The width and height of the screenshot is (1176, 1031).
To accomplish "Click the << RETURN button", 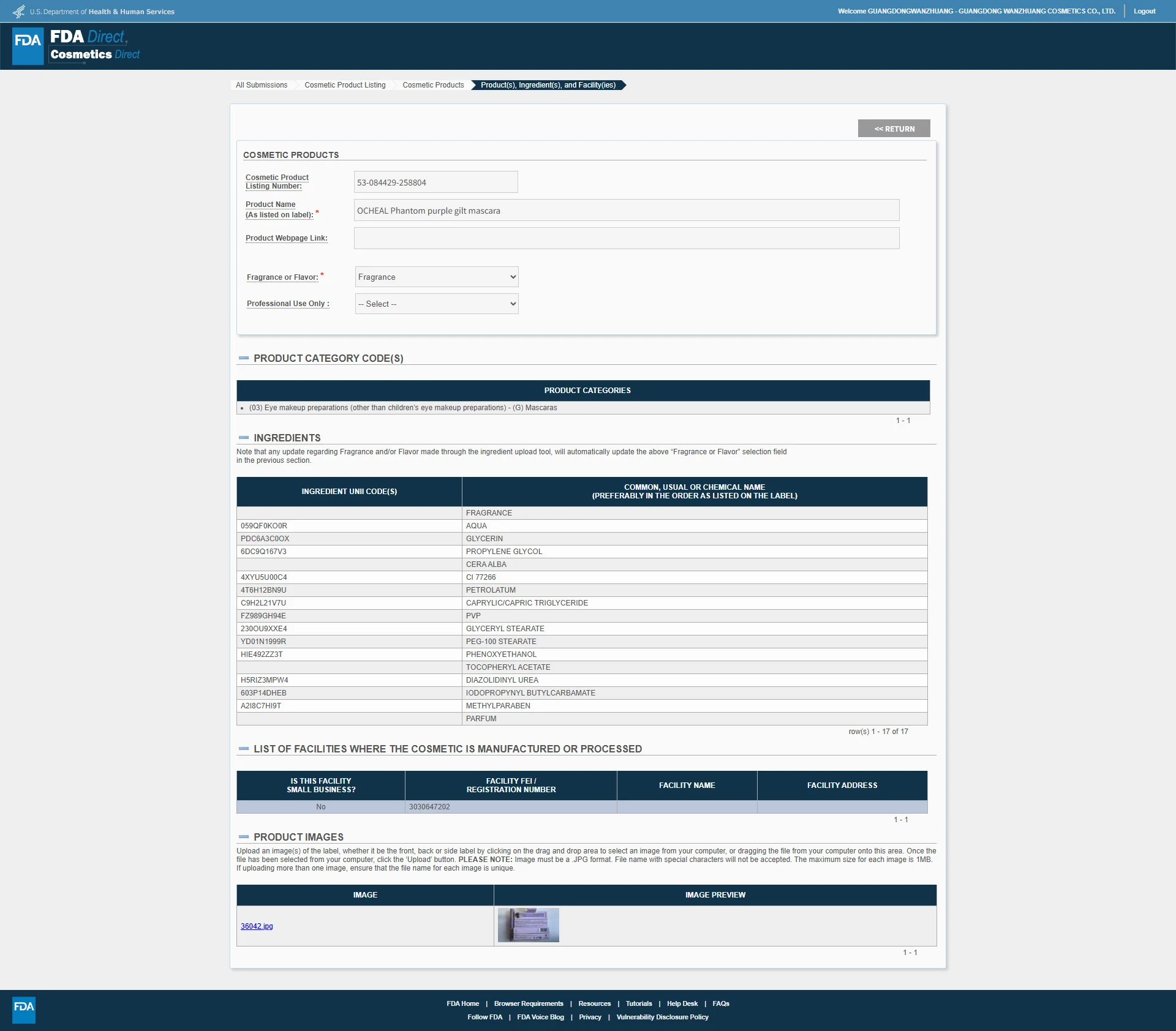I will point(894,129).
